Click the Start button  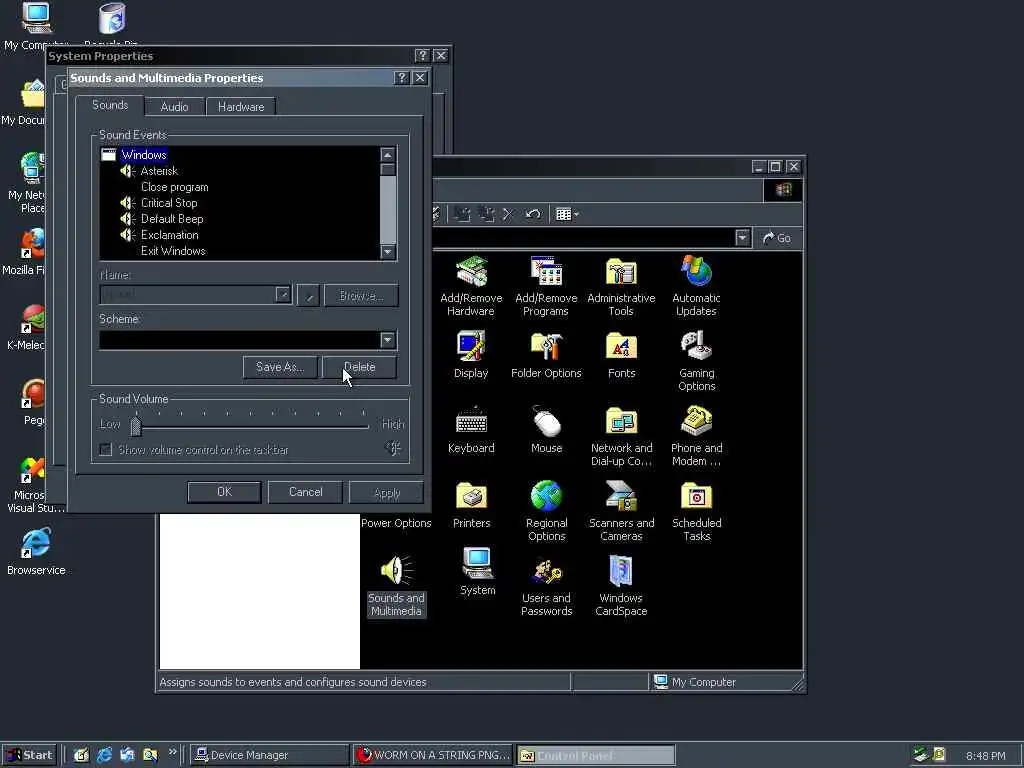point(29,755)
